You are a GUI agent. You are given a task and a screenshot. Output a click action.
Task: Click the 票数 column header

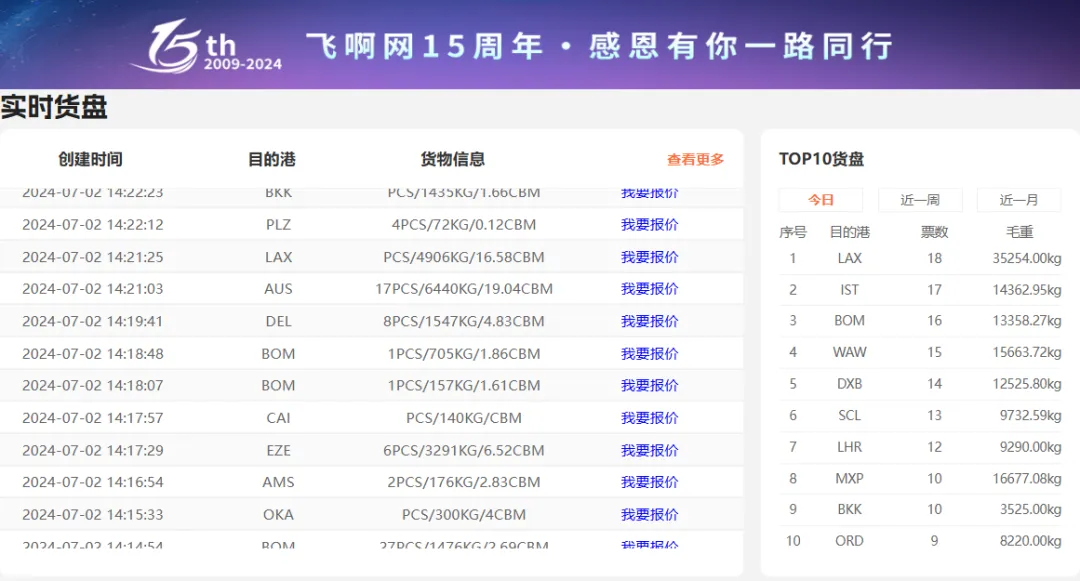[934, 232]
